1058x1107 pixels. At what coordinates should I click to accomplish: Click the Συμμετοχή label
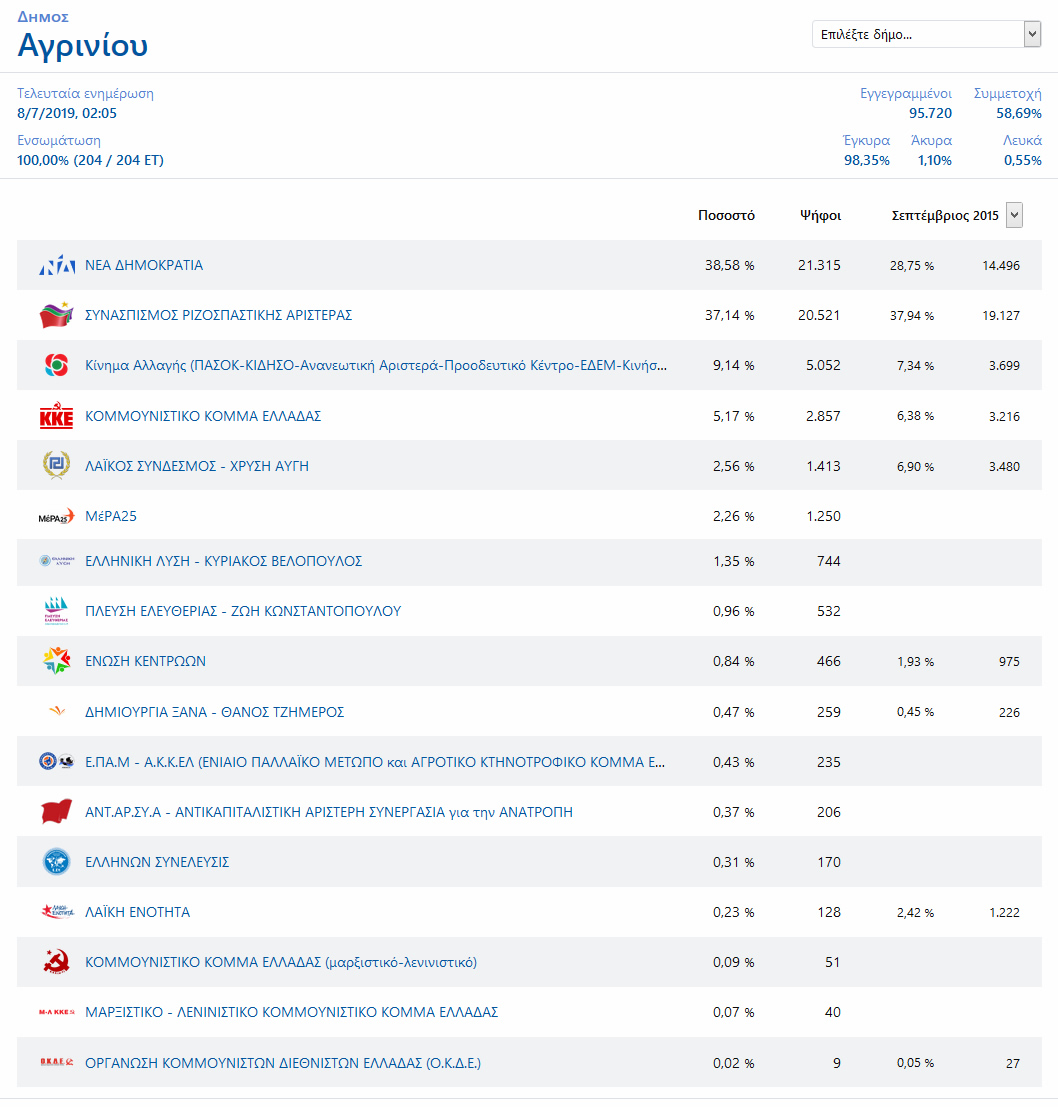click(1008, 93)
